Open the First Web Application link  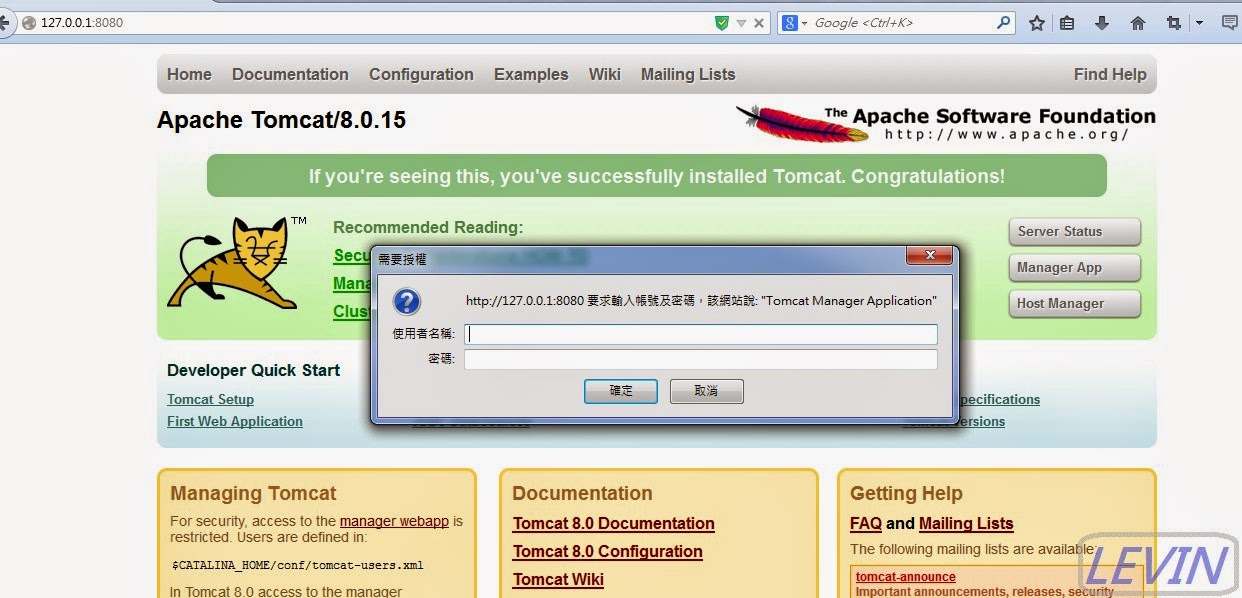tap(235, 421)
